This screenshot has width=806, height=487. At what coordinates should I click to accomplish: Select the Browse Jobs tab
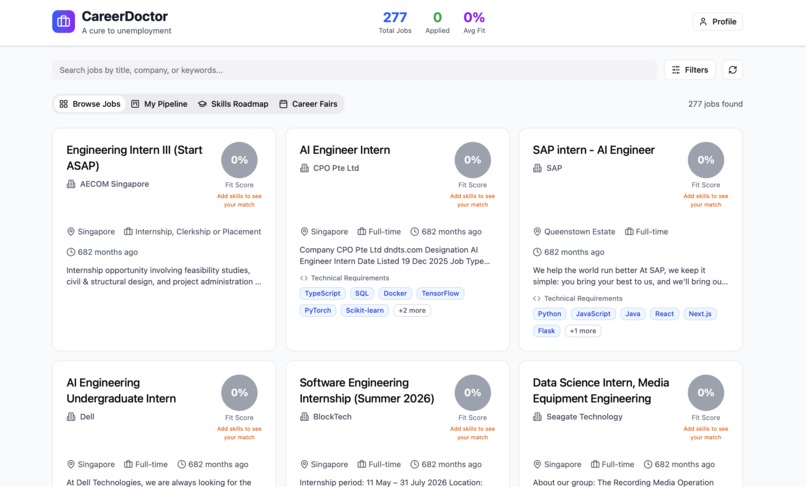click(90, 104)
